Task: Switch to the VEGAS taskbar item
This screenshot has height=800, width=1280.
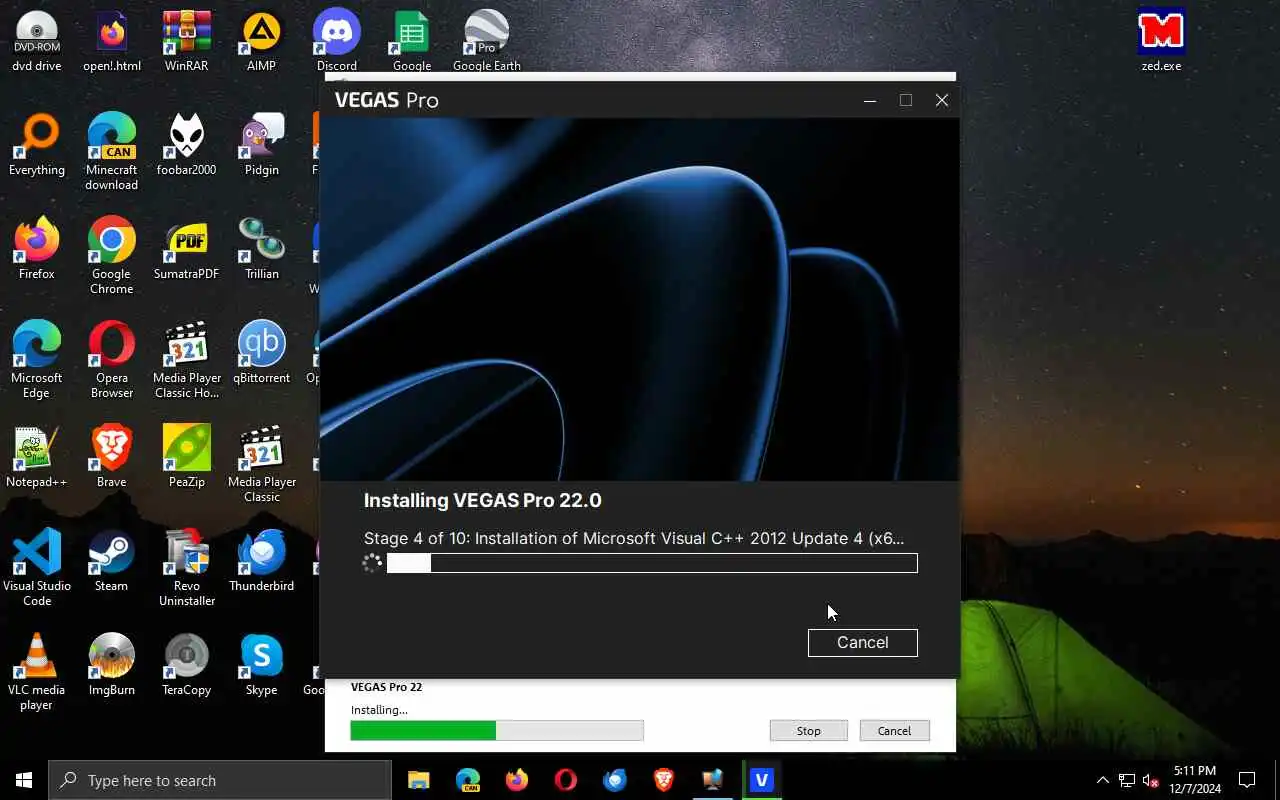Action: tap(762, 780)
